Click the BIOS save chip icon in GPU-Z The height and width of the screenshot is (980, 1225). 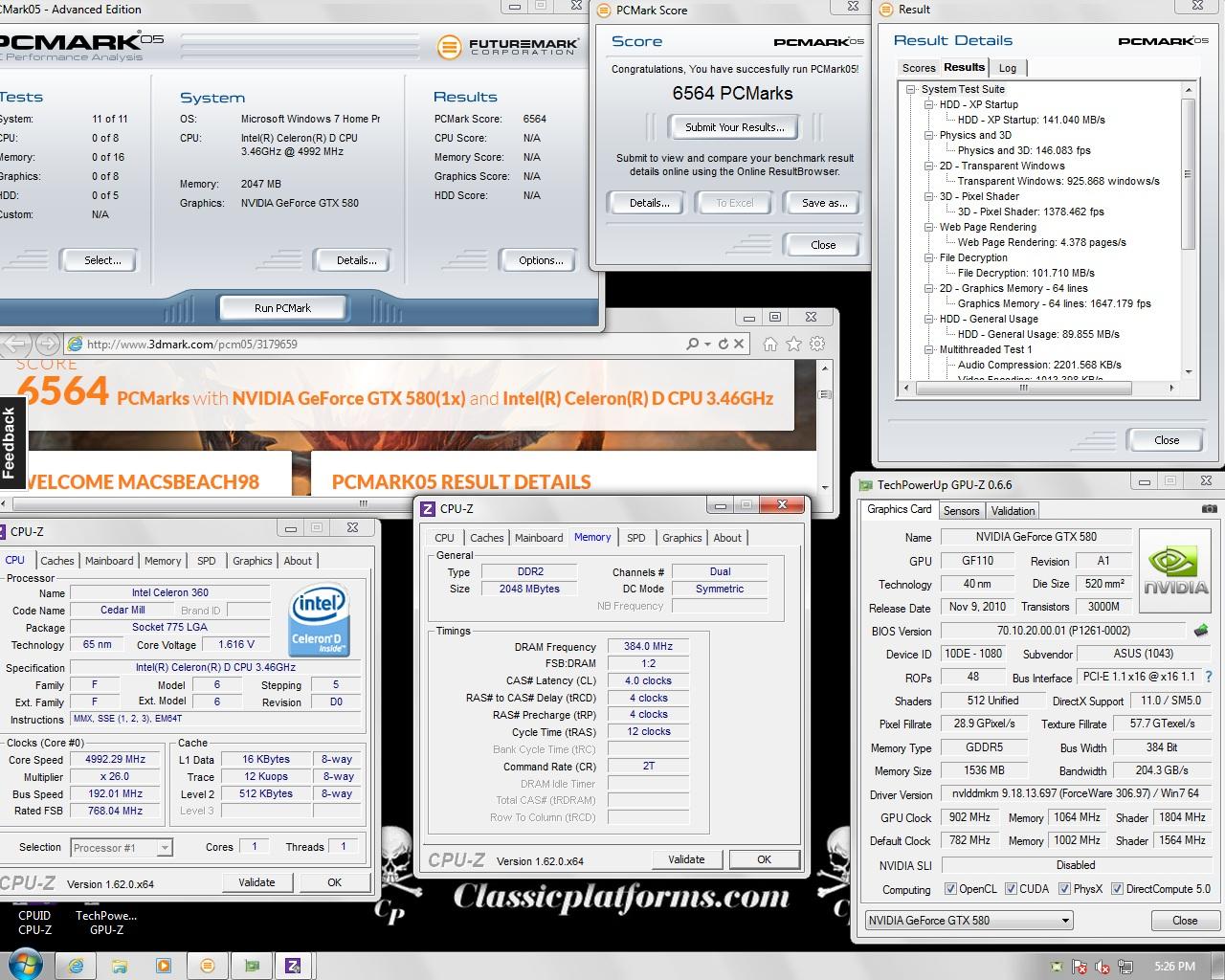[1200, 631]
